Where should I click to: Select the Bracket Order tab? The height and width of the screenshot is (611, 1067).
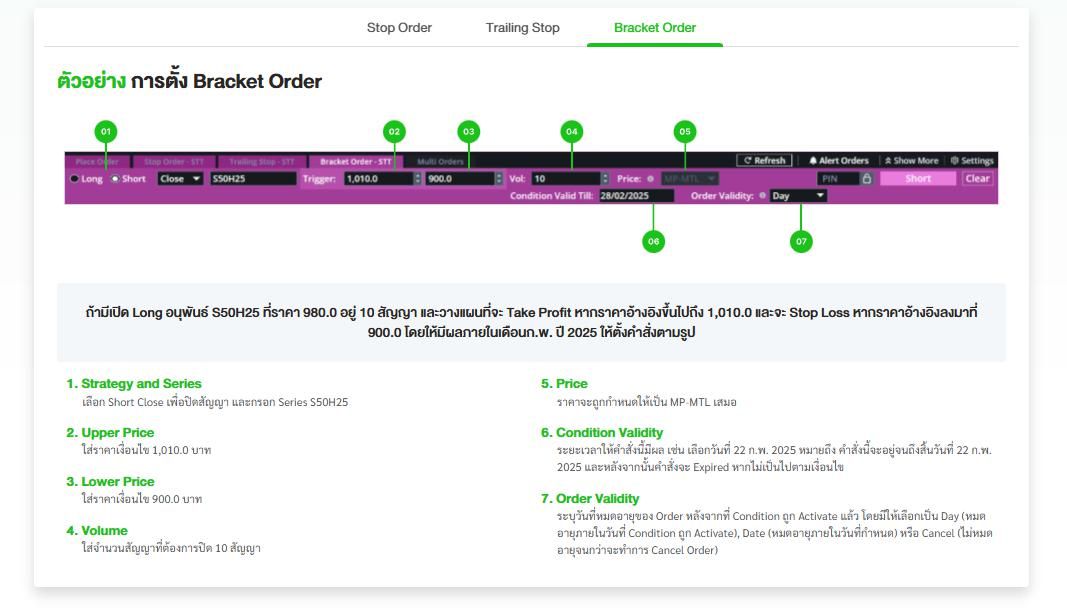pos(655,28)
